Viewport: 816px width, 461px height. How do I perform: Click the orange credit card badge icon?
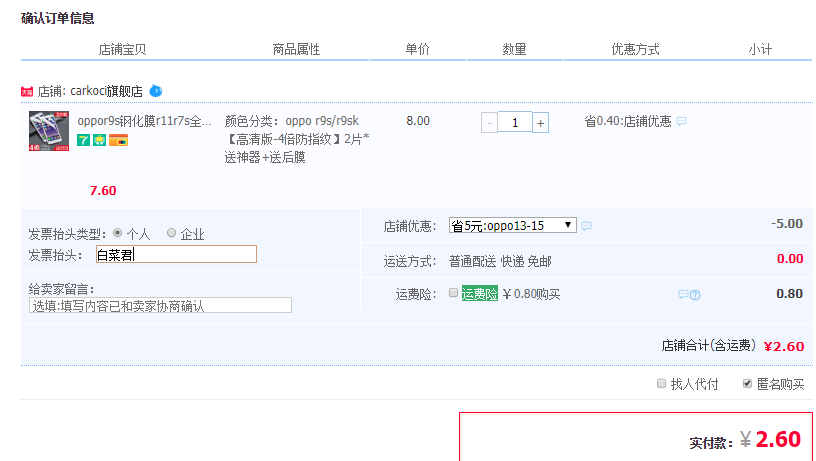point(119,140)
